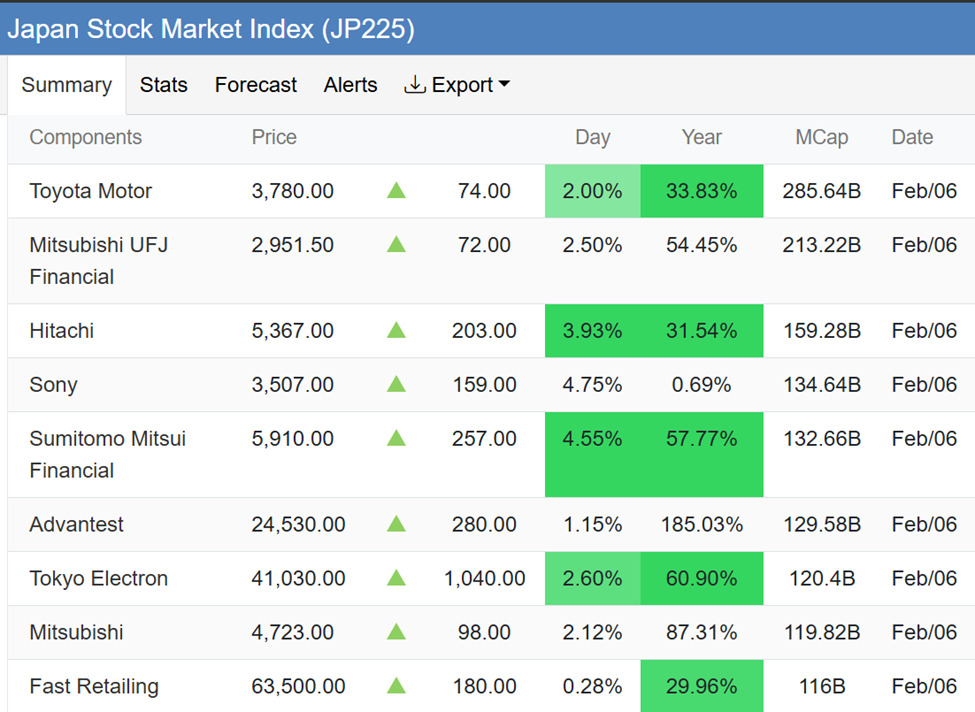Select Fast Retailing's green arrow indicator
The width and height of the screenshot is (975, 712).
395,686
